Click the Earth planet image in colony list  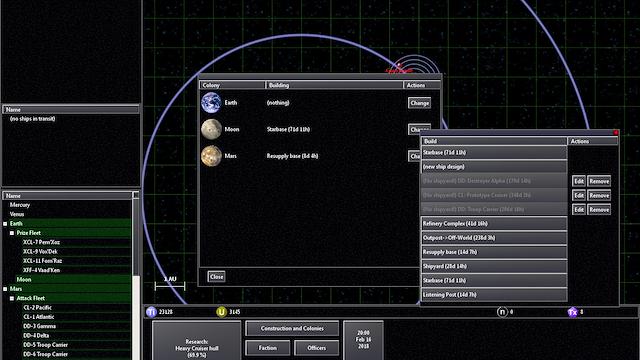coord(211,102)
